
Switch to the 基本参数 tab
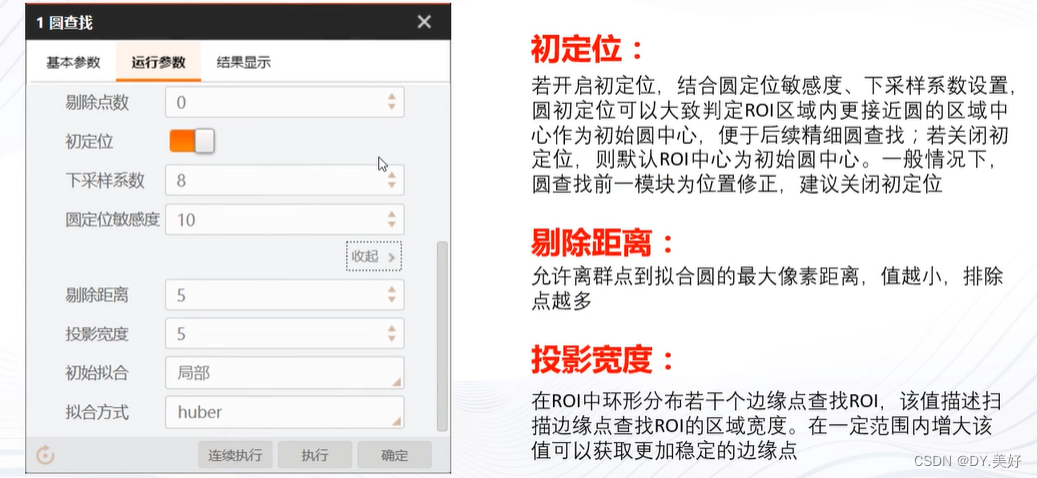coord(73,63)
